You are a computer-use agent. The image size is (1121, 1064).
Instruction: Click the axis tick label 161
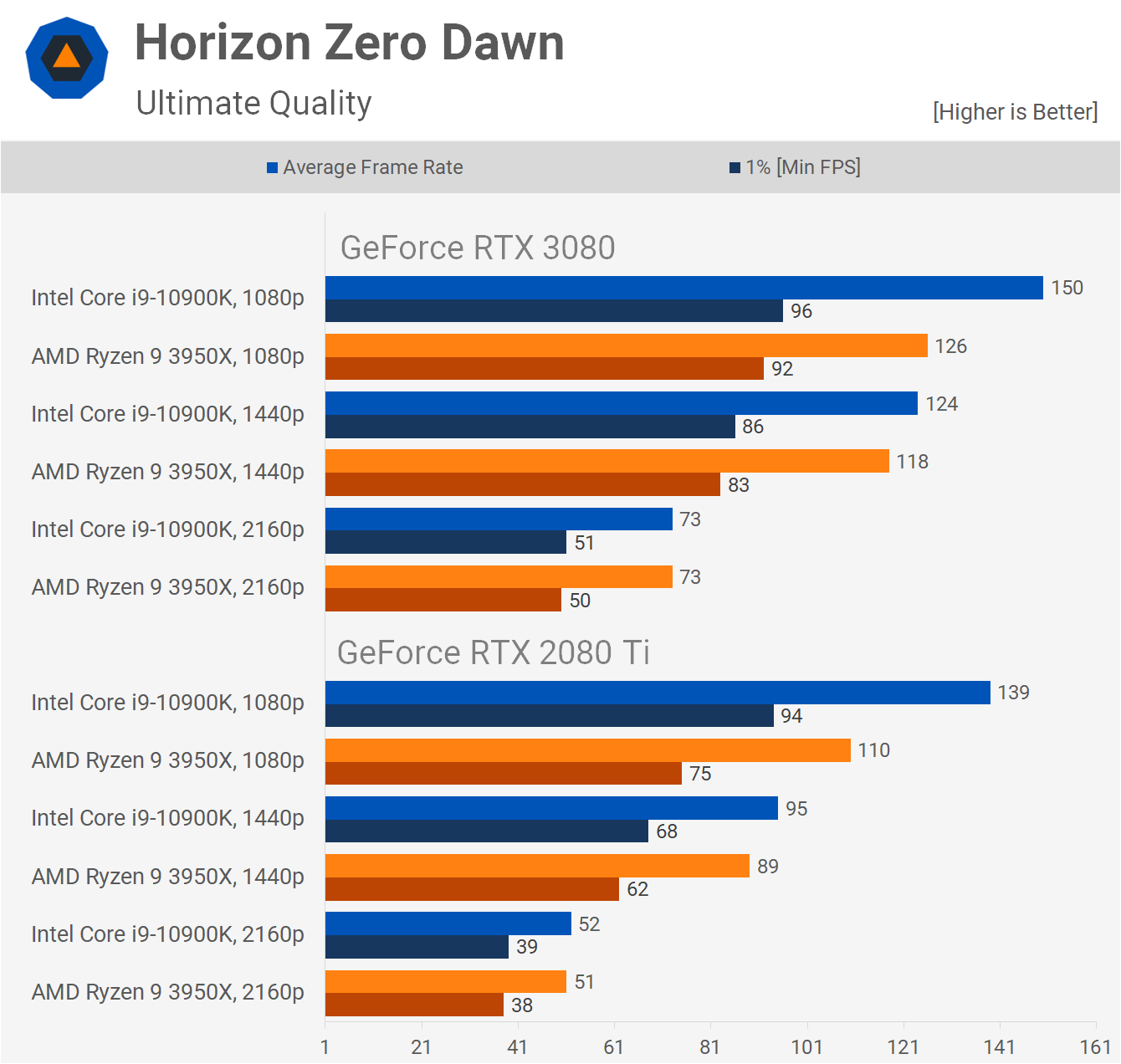point(1096,1047)
